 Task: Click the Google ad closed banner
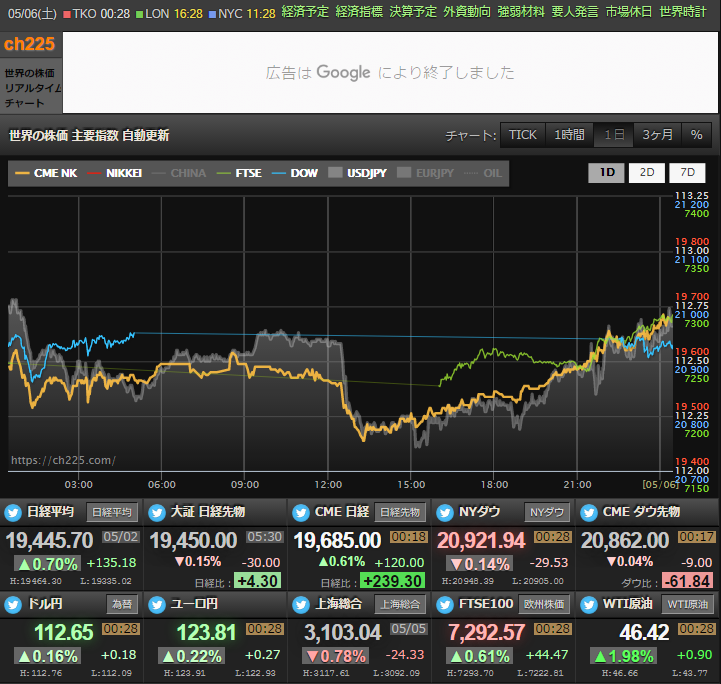click(x=390, y=73)
